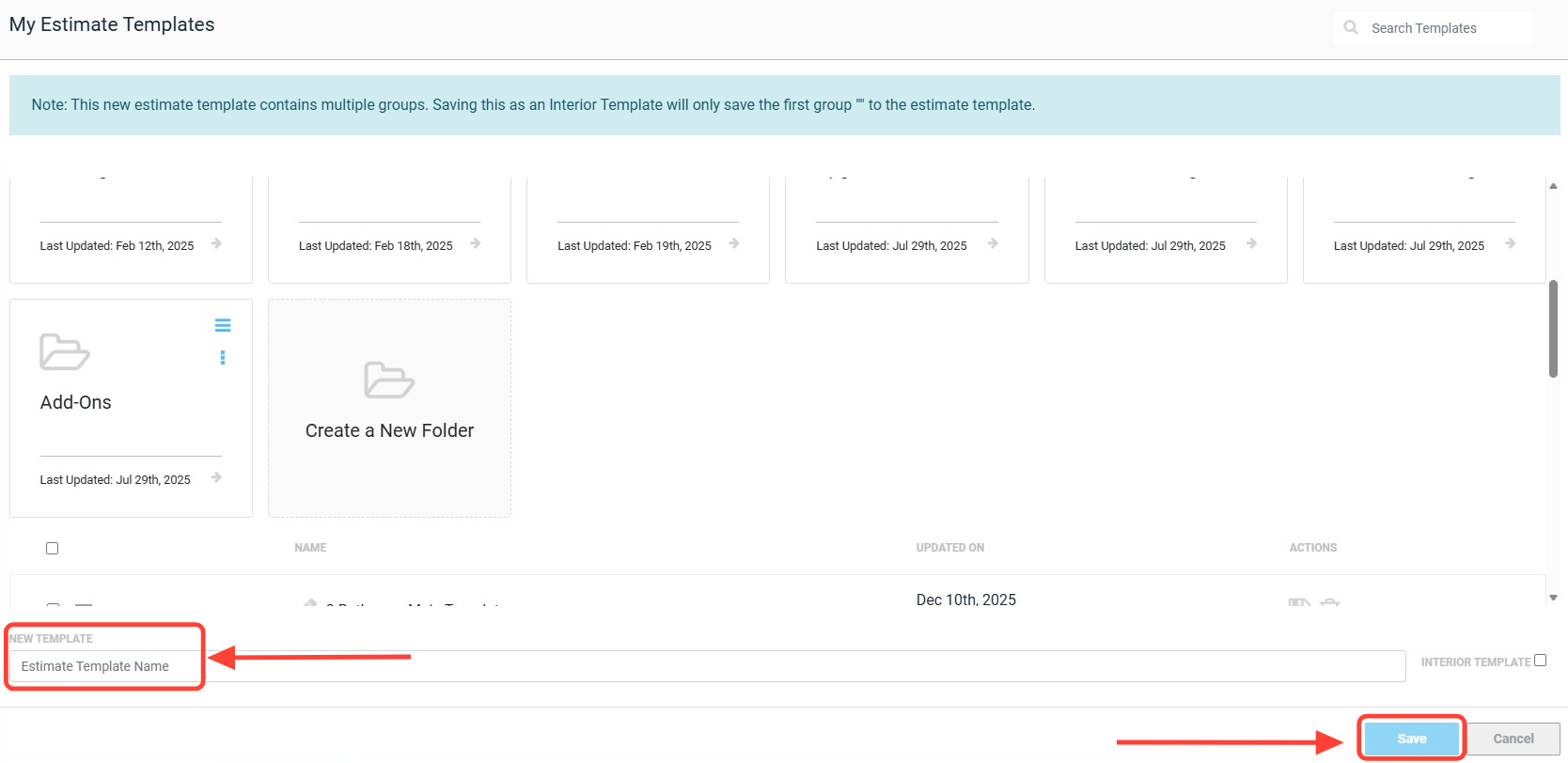This screenshot has height=763, width=1568.
Task: Click Last Updated: Feb 18th, 2025 text
Action: click(x=376, y=246)
